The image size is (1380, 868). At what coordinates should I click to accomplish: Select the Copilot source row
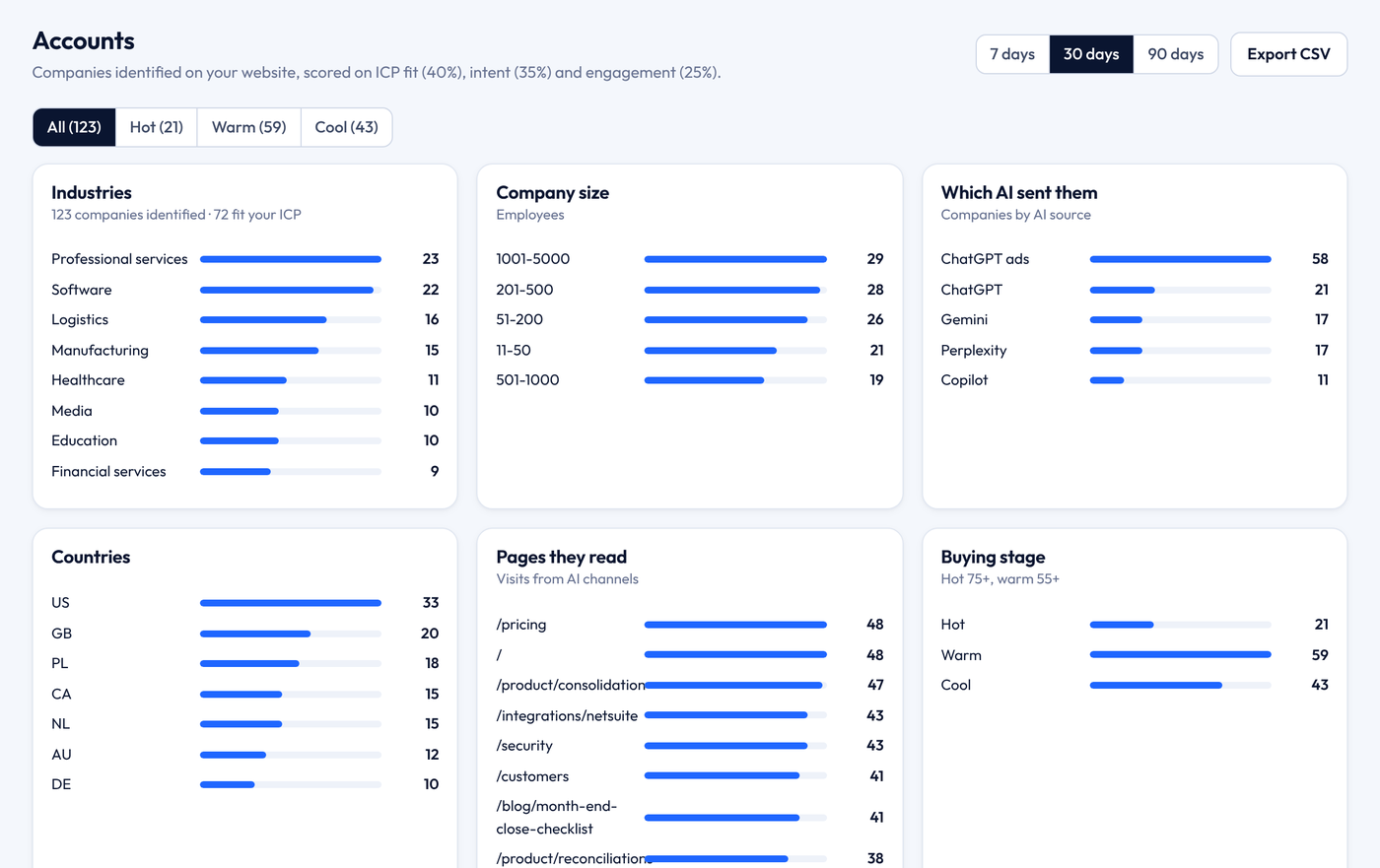click(x=1135, y=380)
